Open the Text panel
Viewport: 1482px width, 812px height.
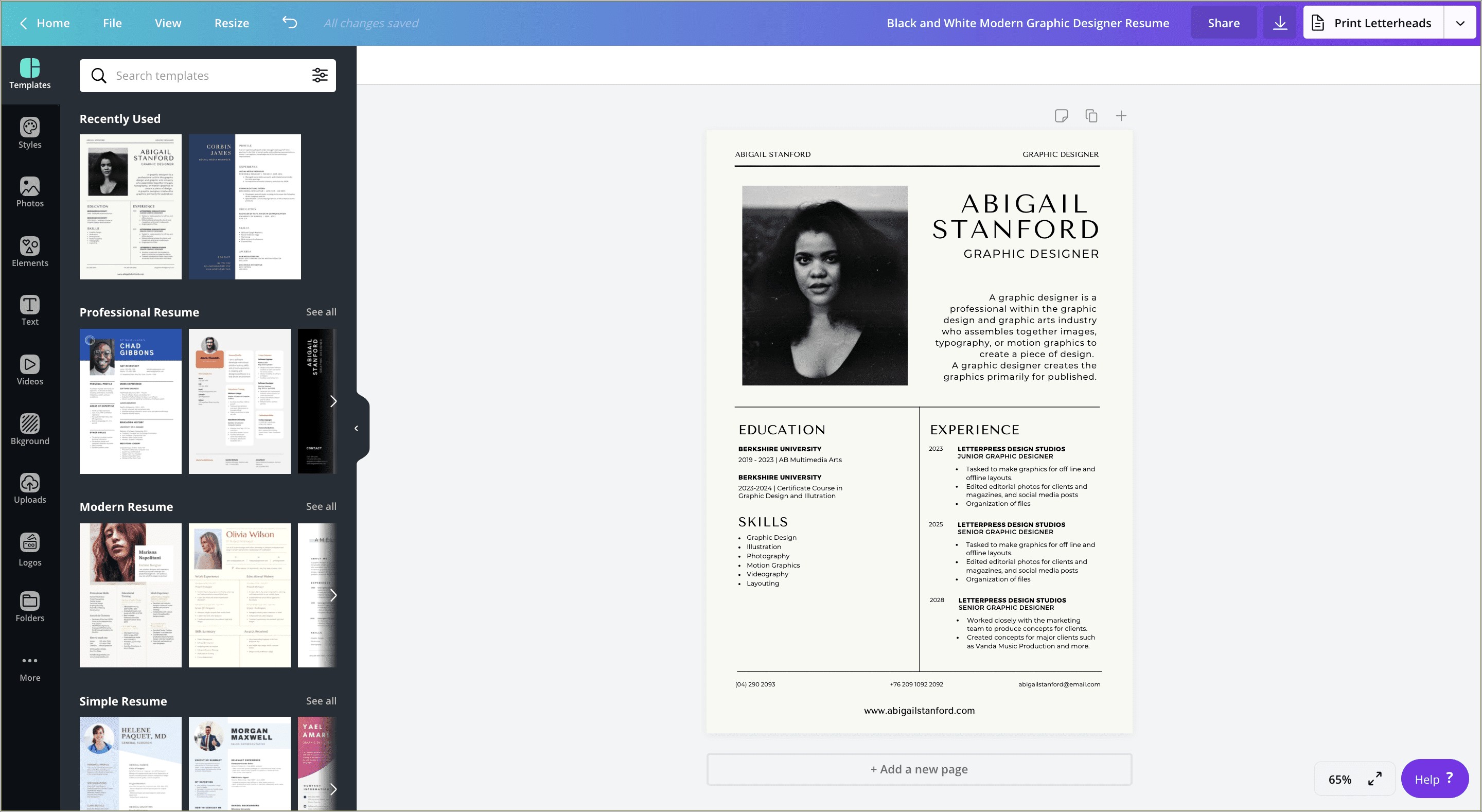coord(30,310)
